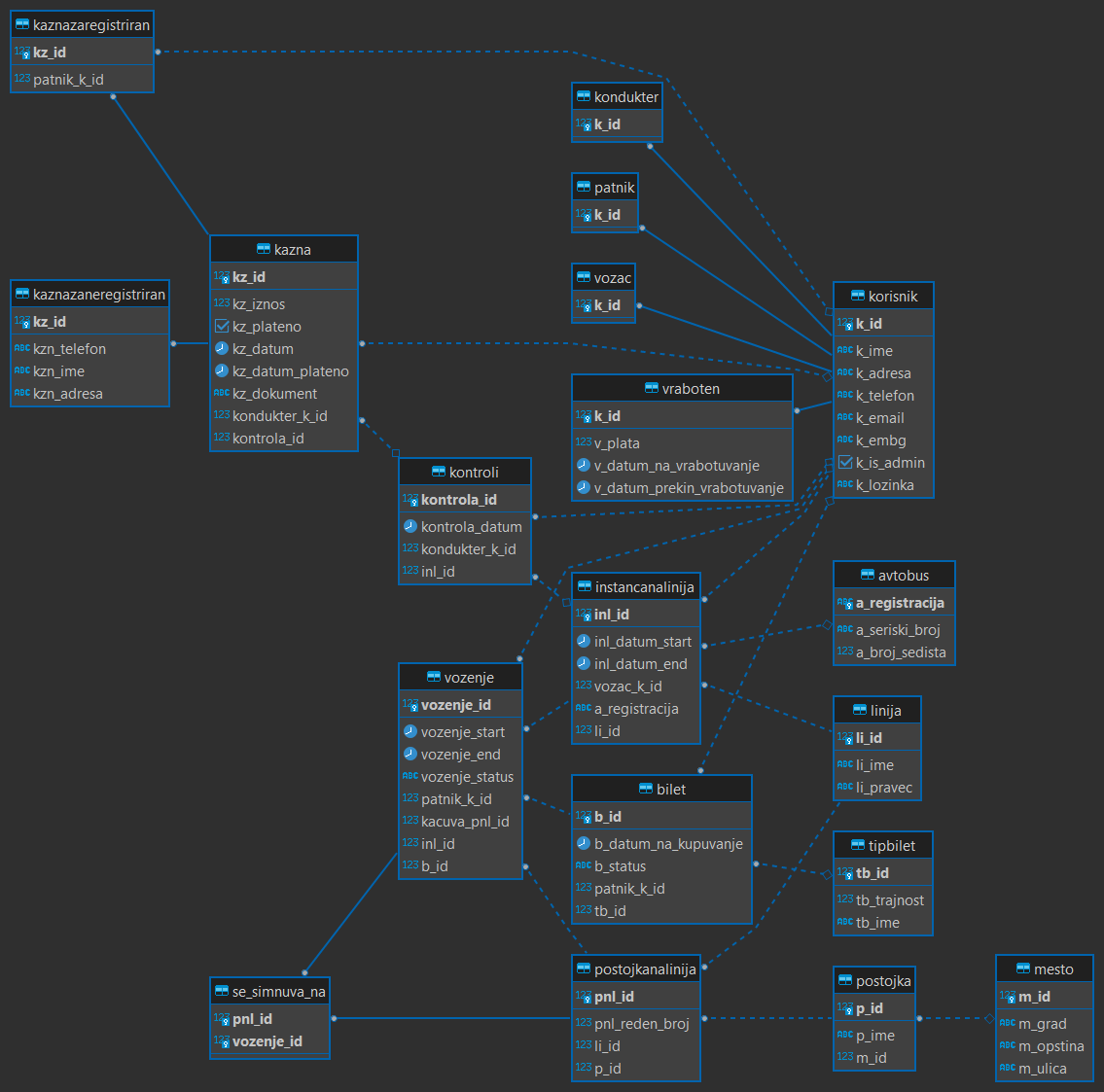Click the primary key icon of vozenje_id
This screenshot has height=1092, width=1104.
pos(410,705)
